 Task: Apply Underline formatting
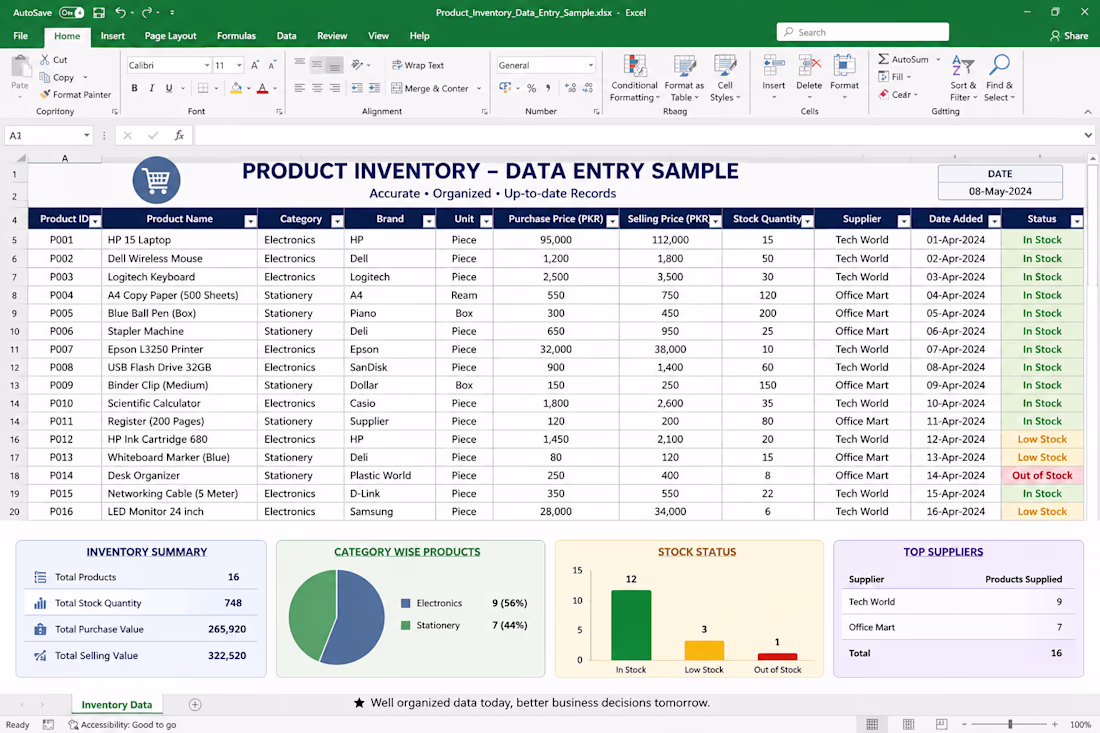pos(168,88)
